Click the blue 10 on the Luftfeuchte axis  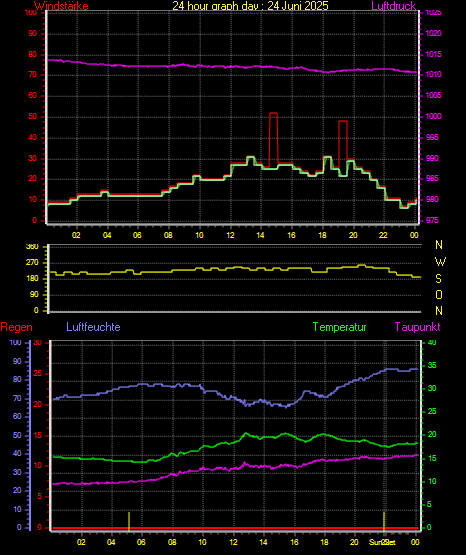tap(17, 509)
